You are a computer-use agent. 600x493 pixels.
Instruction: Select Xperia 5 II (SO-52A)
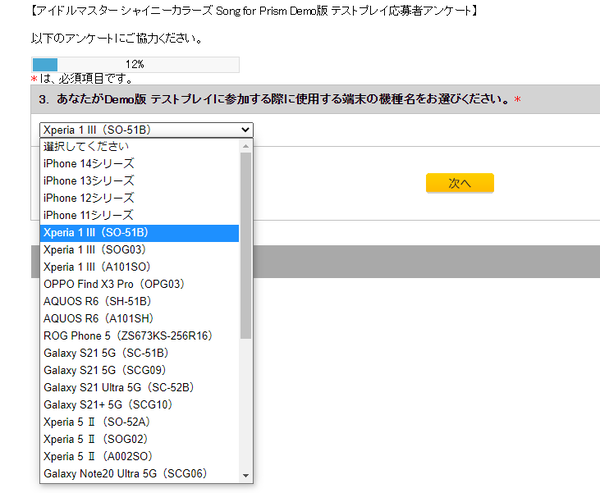(x=140, y=422)
